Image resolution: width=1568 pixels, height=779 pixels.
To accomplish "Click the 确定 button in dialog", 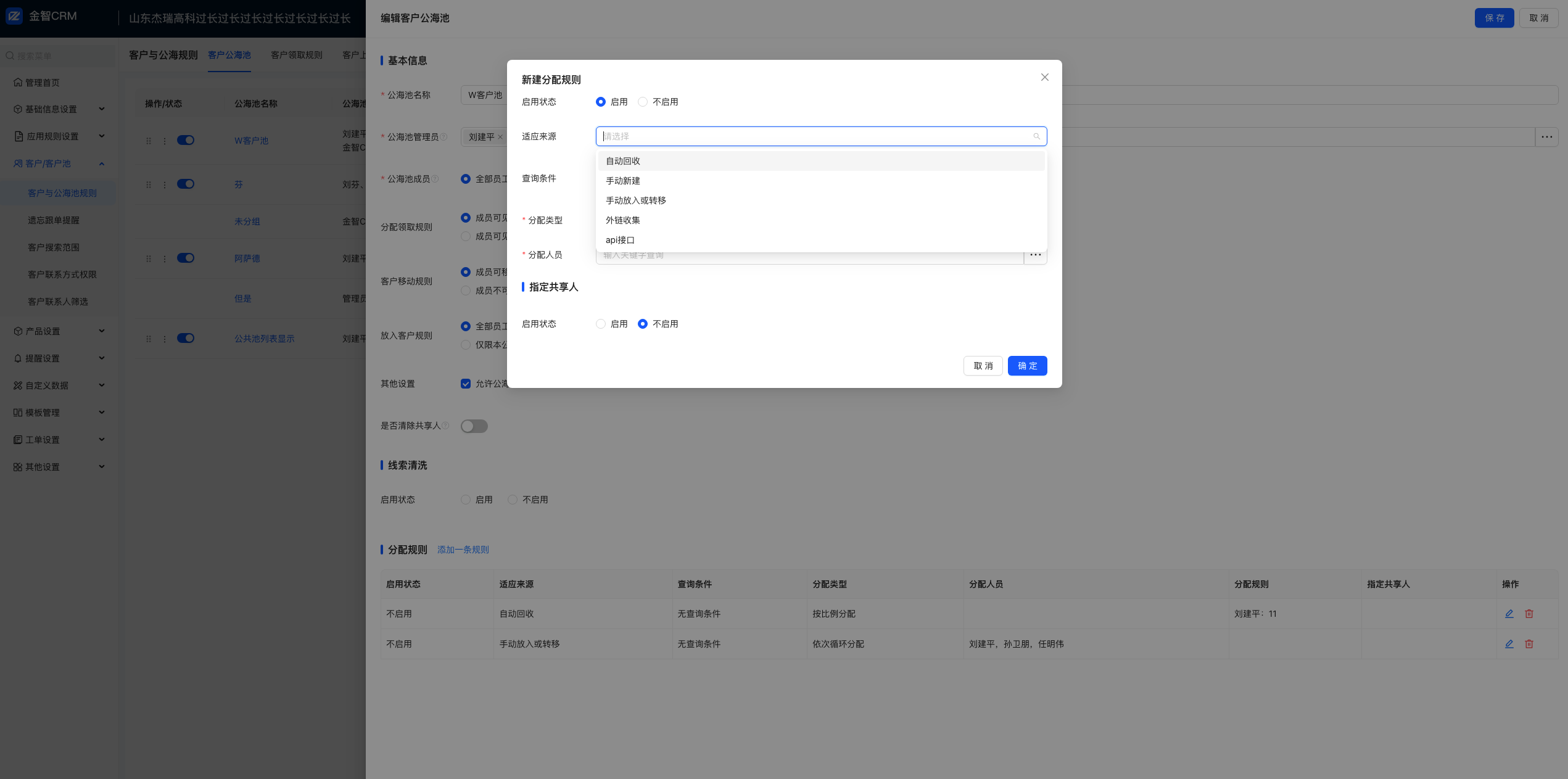I will tap(1027, 366).
